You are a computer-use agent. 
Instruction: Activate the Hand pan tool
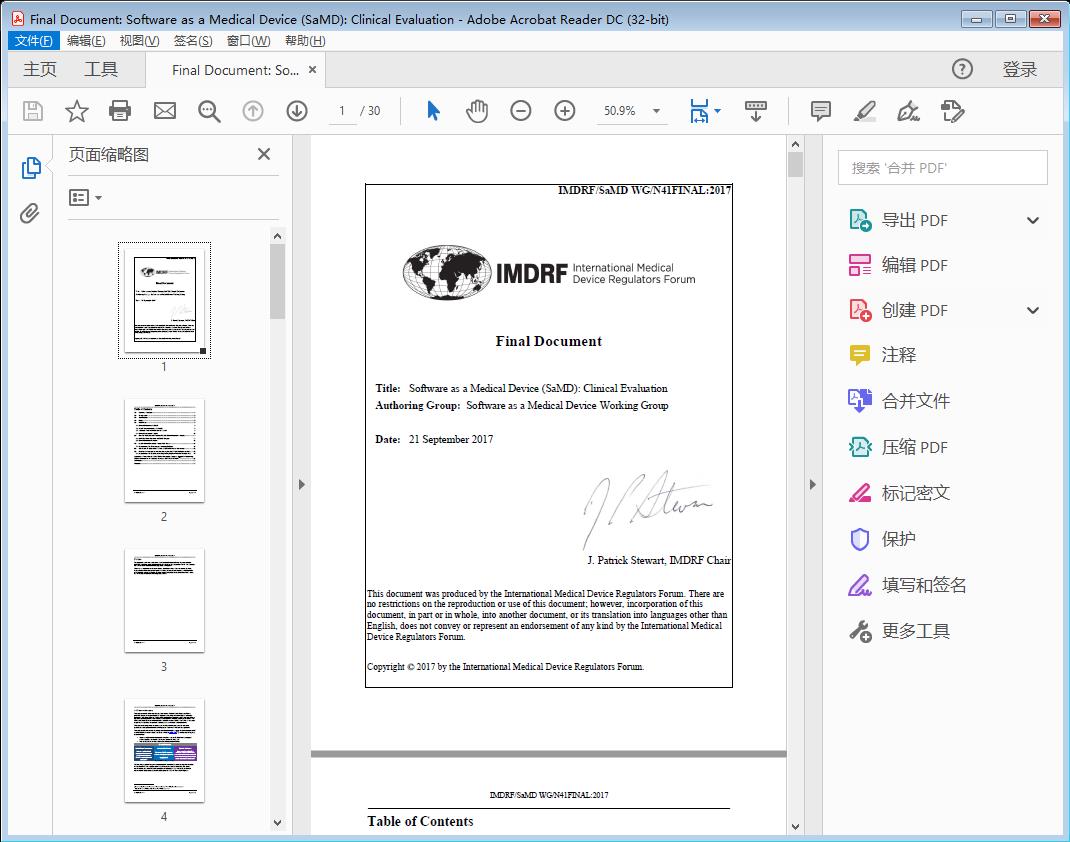tap(477, 111)
